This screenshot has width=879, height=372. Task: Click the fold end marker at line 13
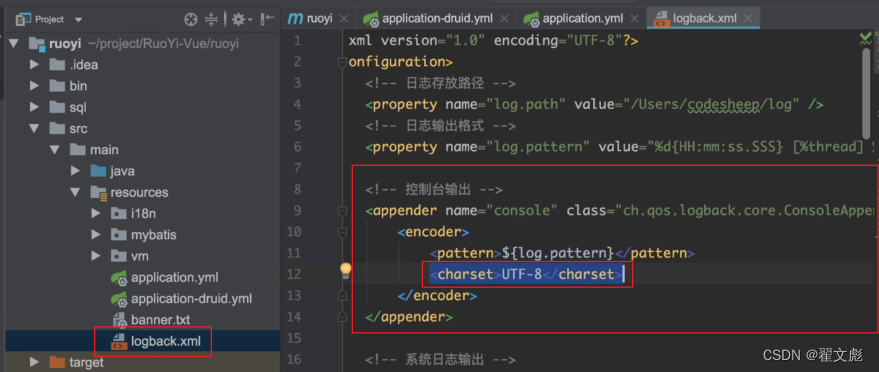(342, 295)
